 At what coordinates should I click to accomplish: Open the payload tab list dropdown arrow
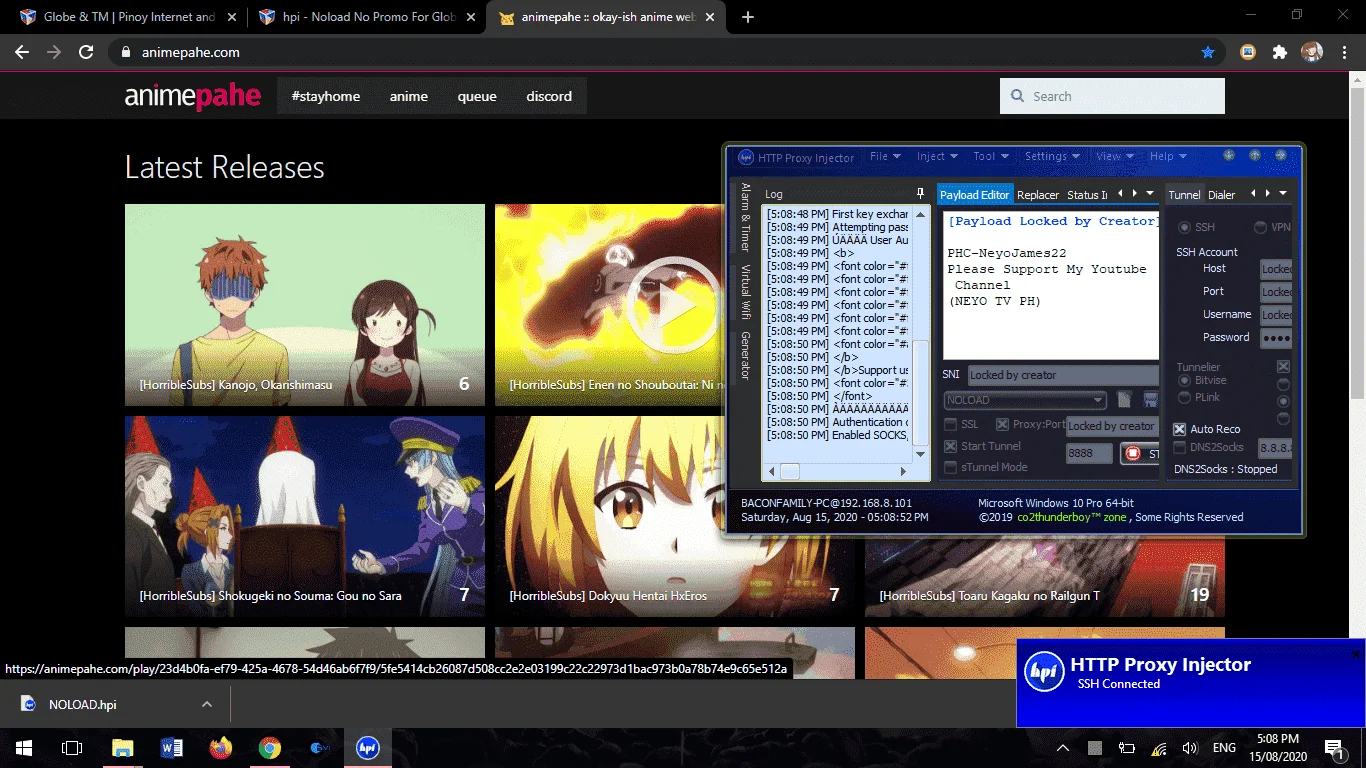coord(1149,193)
